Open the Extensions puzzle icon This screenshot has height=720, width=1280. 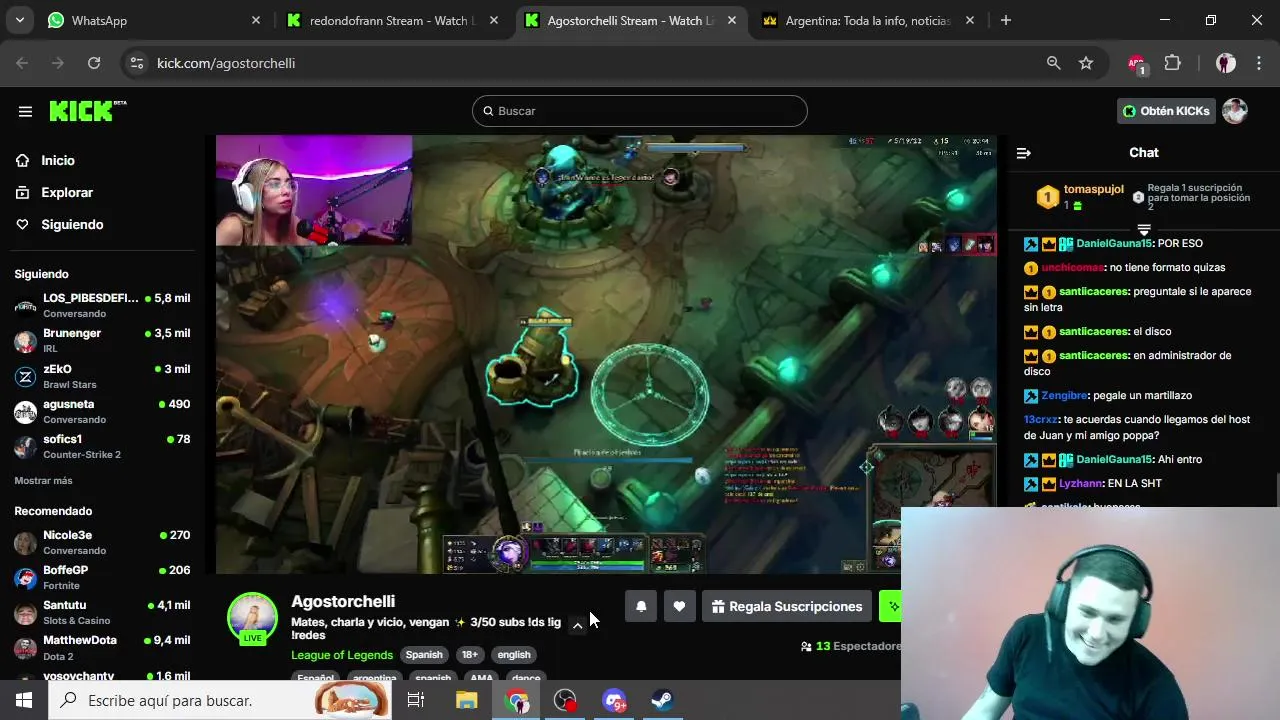[x=1173, y=63]
